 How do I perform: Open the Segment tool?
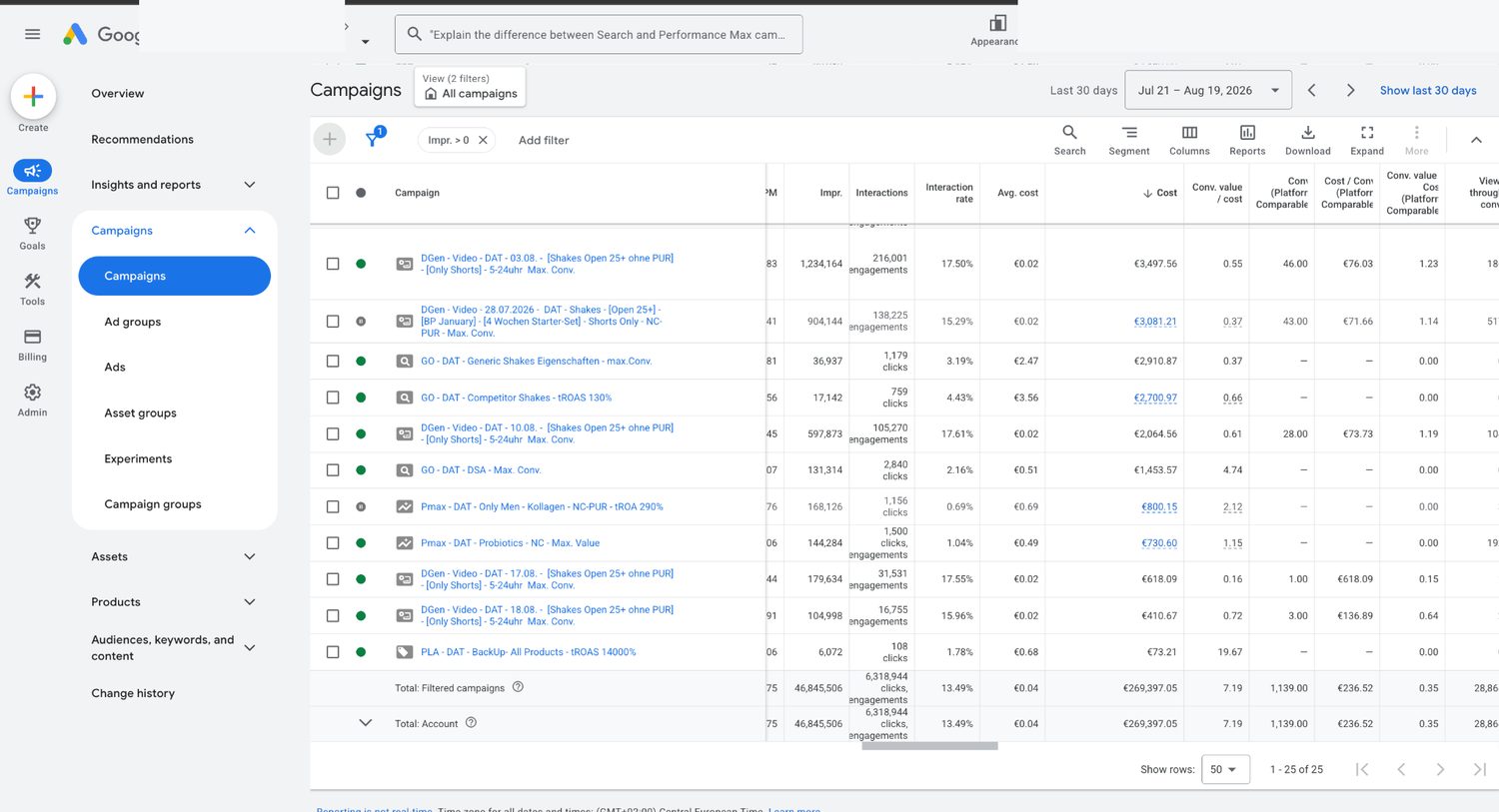[x=1129, y=139]
